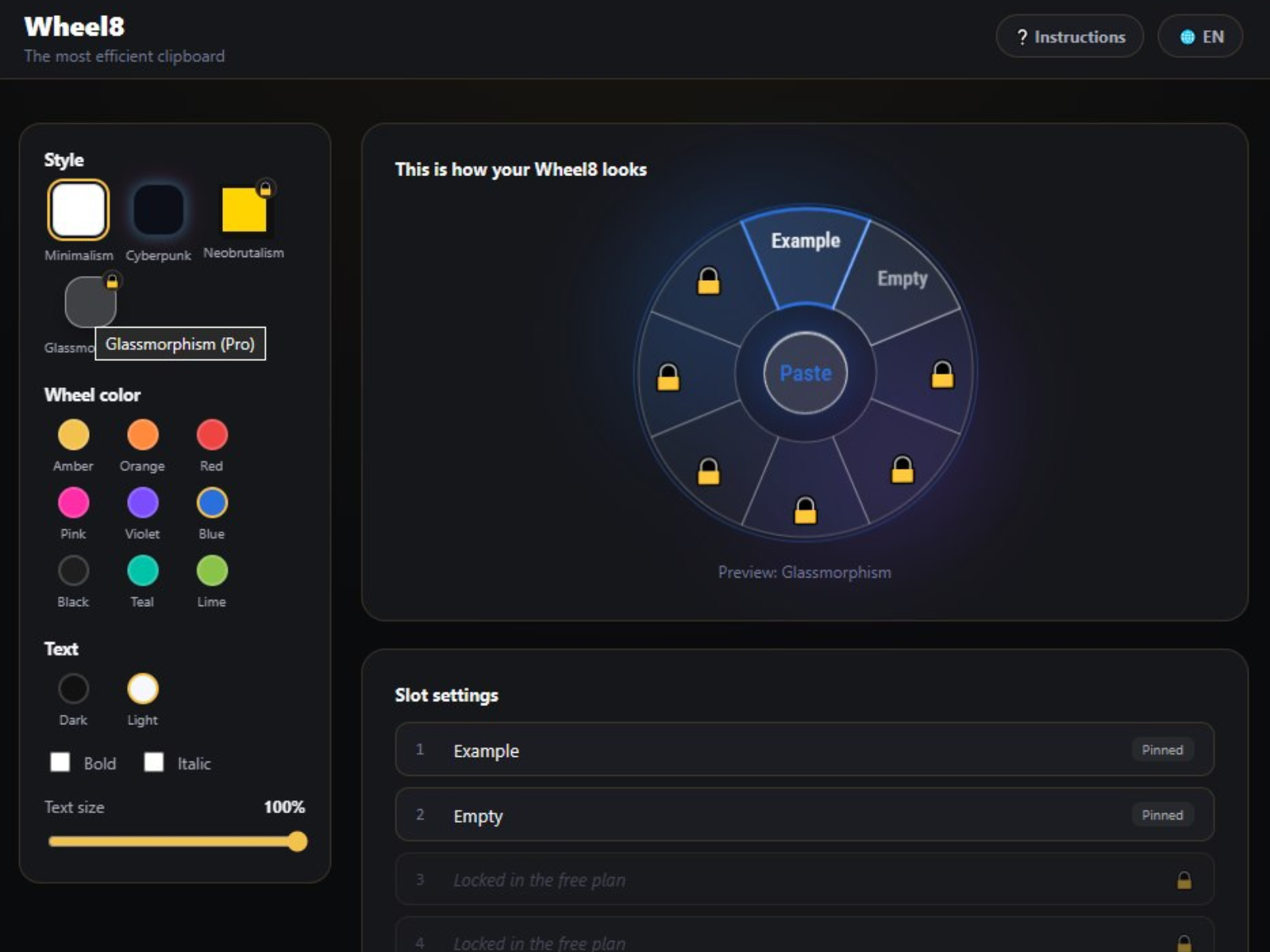
Task: Select the Blue wheel color
Action: click(x=212, y=503)
